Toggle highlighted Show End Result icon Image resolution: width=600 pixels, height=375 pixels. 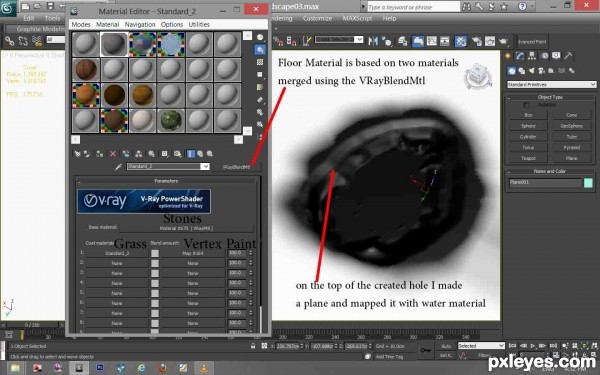[191, 154]
